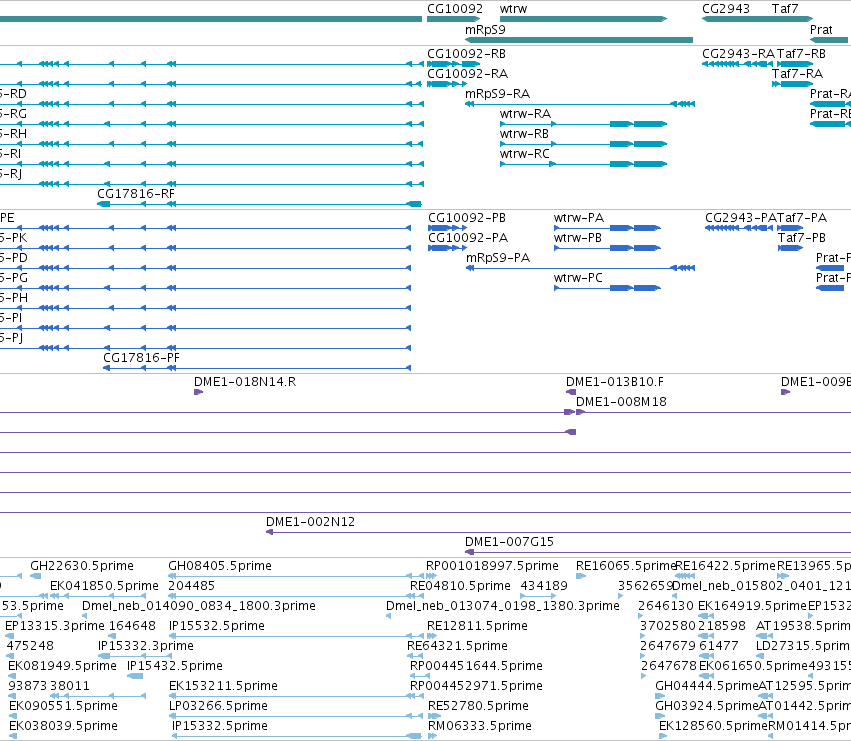Select the 475248 feature label
Screen dimensions: 851x741
point(30,646)
